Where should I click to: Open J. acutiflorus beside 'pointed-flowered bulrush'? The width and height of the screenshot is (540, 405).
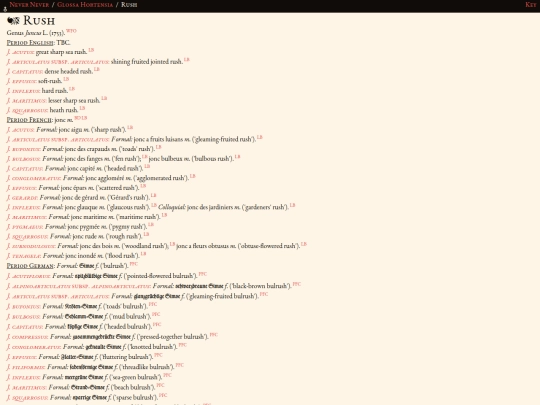click(x=29, y=276)
